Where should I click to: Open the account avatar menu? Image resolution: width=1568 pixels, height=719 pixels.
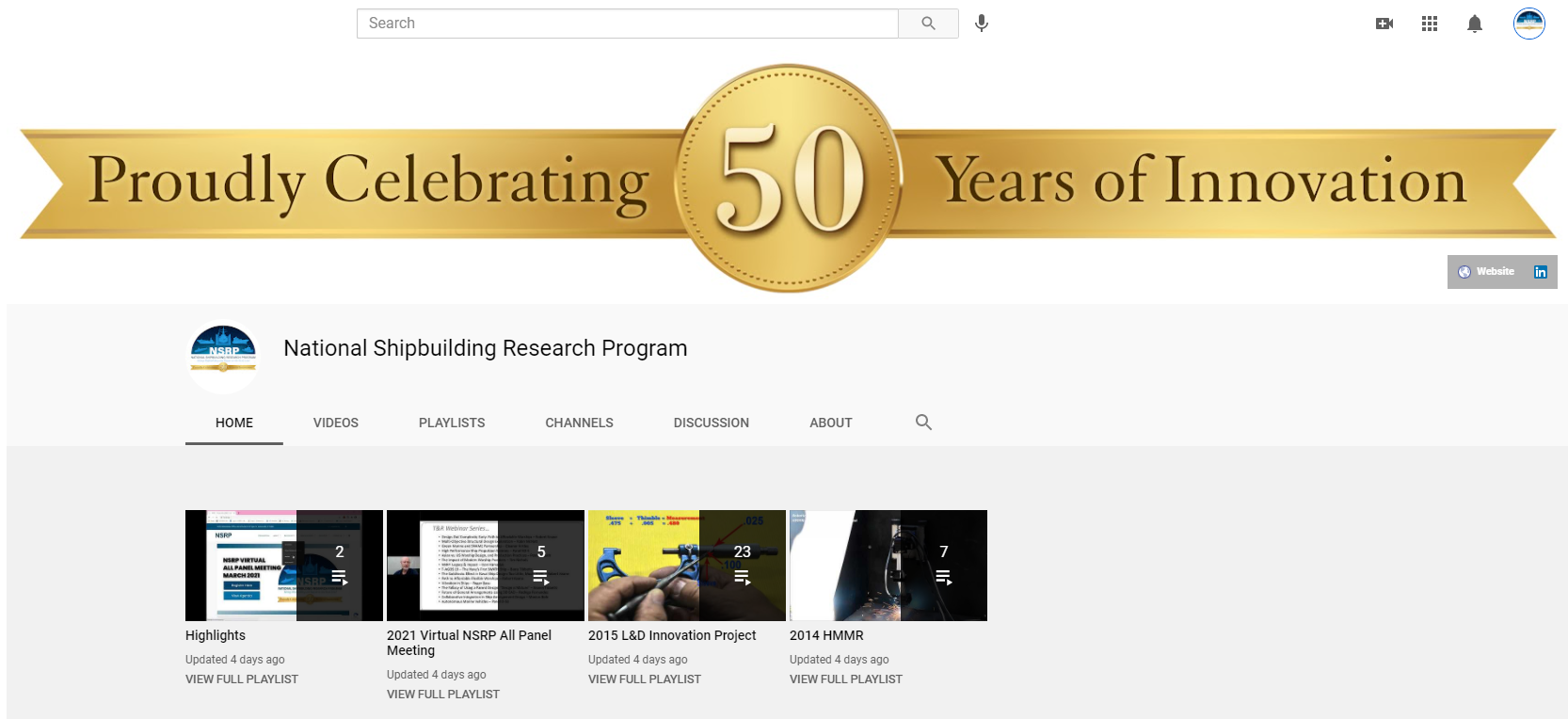pos(1529,24)
